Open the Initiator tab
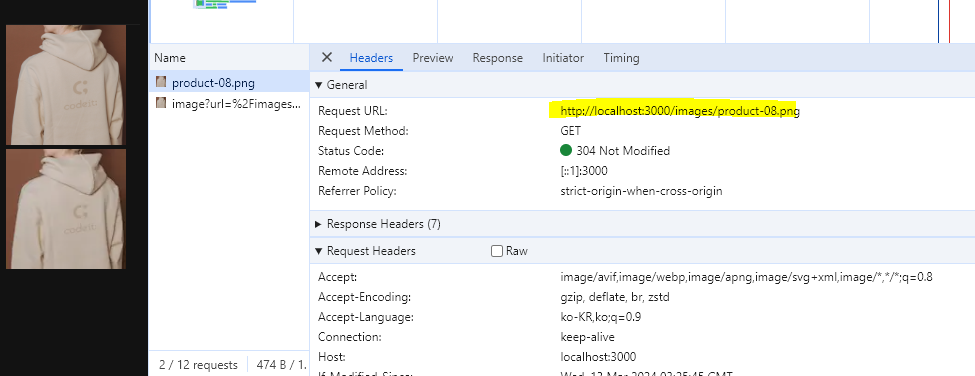Screen dimensions: 975x376 pyautogui.click(x=563, y=58)
